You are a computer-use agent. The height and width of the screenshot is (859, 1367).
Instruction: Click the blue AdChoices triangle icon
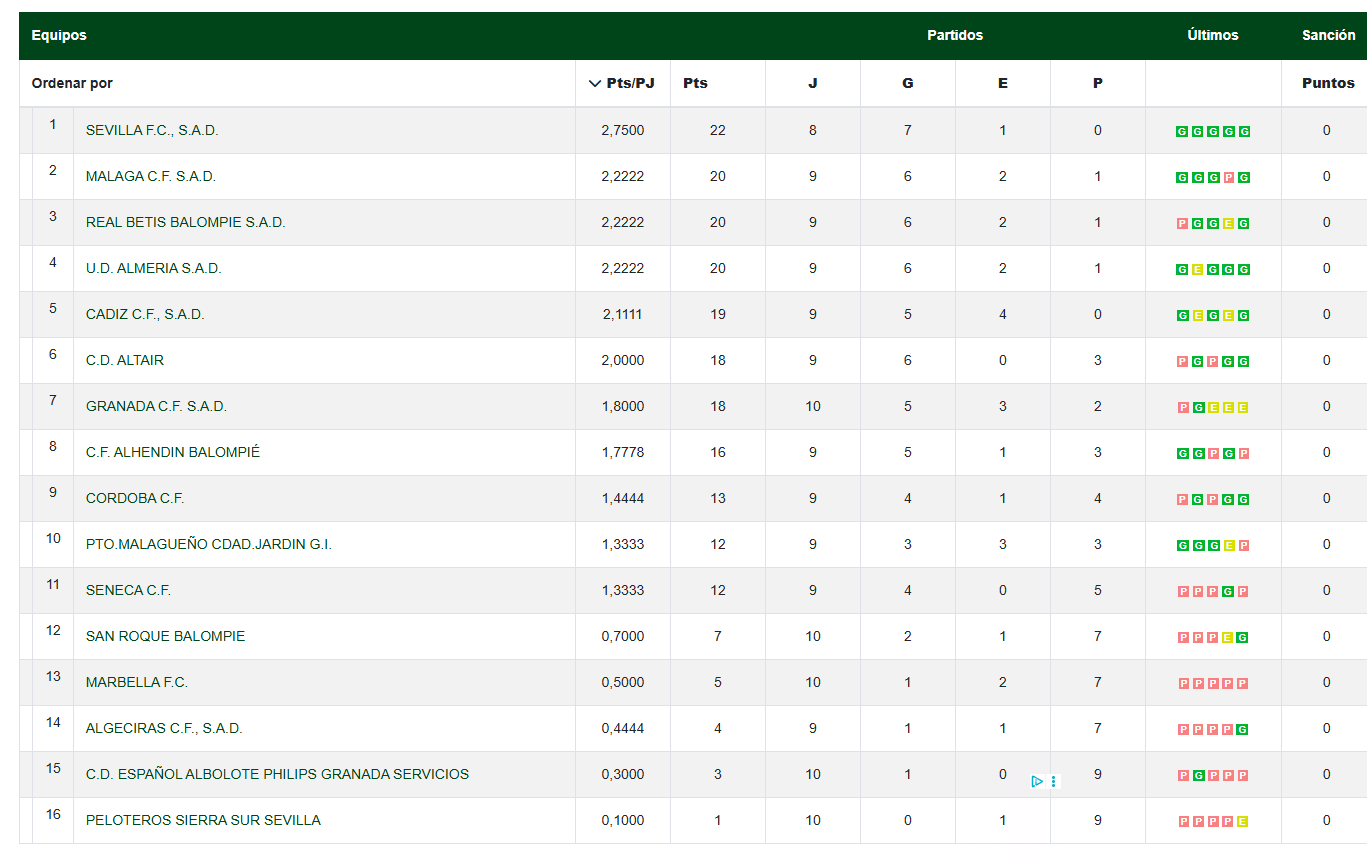[x=1037, y=781]
